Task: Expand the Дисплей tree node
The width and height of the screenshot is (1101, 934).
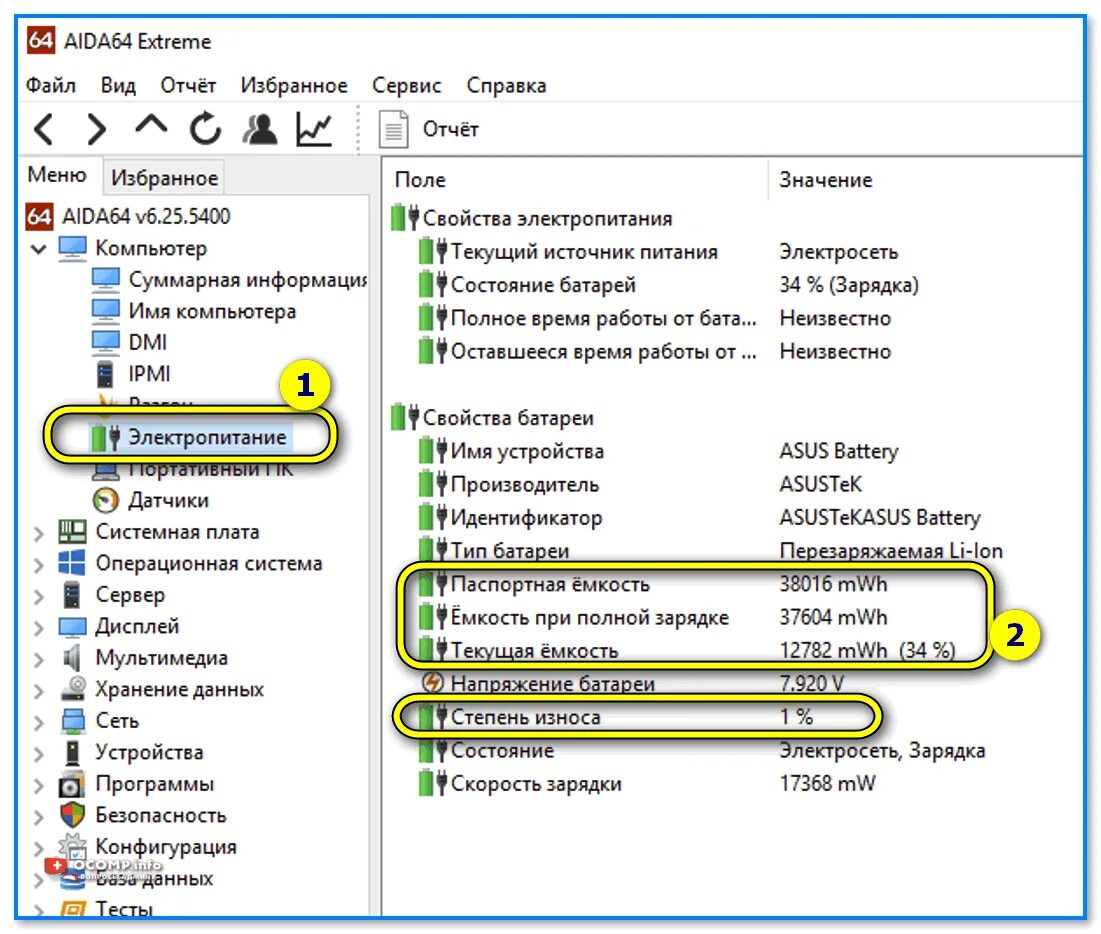Action: [39, 628]
